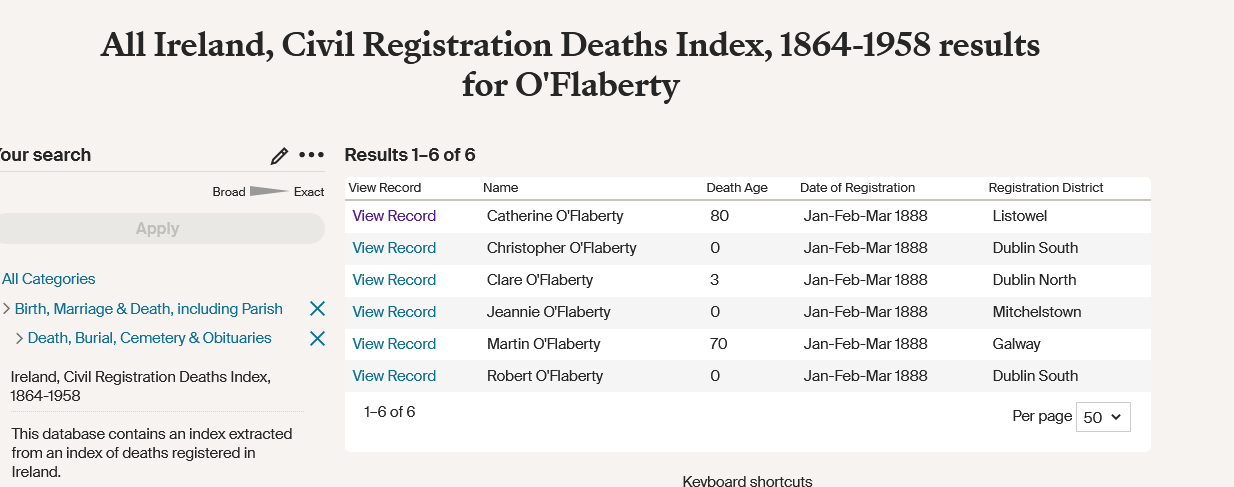Expand Birth, Marriage & Death chevron
The image size is (1234, 487).
7,309
